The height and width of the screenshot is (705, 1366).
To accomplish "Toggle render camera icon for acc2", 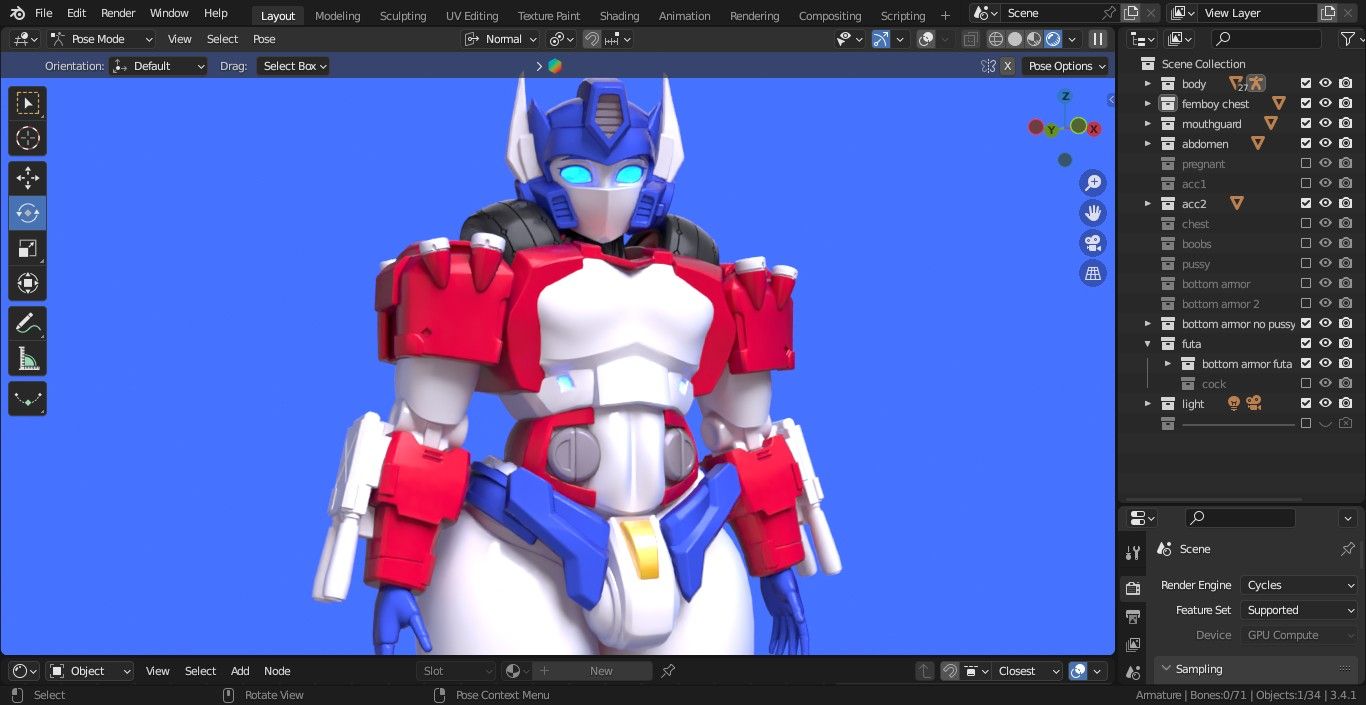I will (x=1346, y=204).
